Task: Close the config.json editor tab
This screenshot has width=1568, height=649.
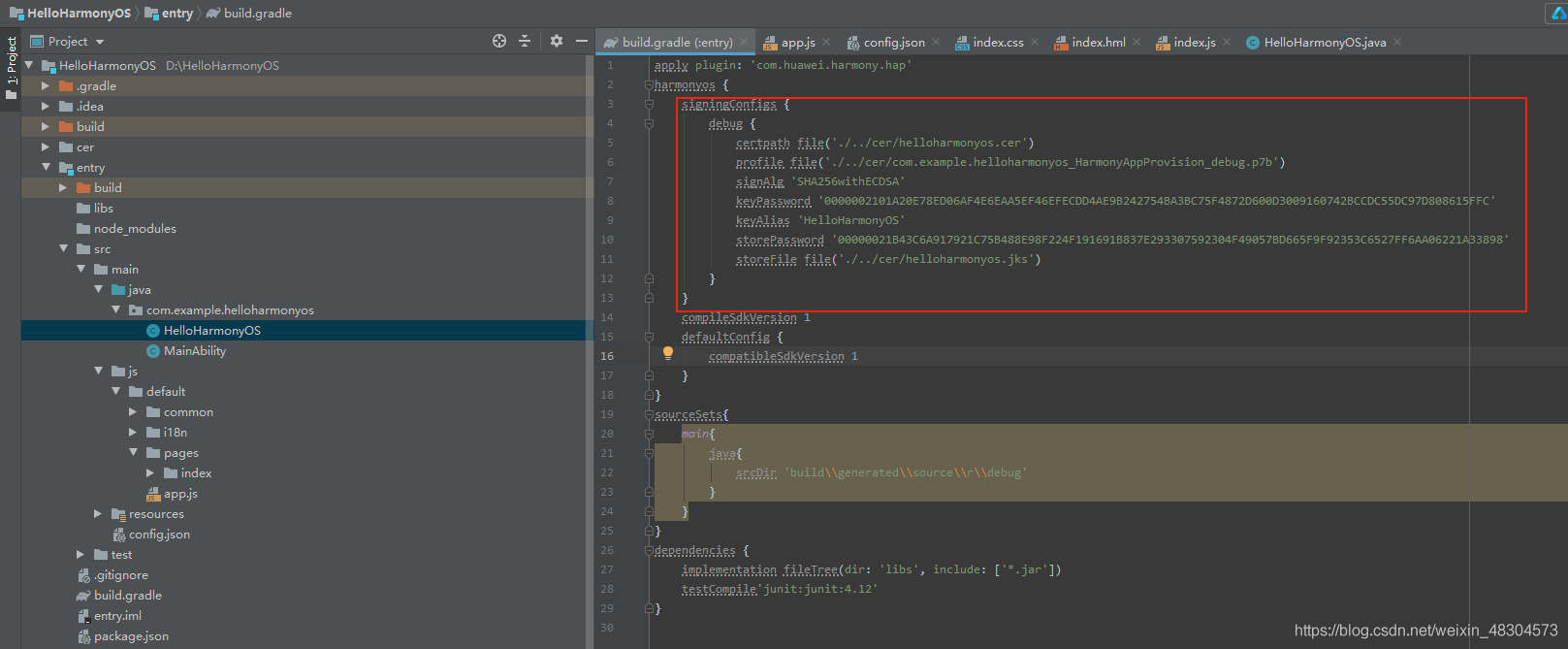Action: 936,42
